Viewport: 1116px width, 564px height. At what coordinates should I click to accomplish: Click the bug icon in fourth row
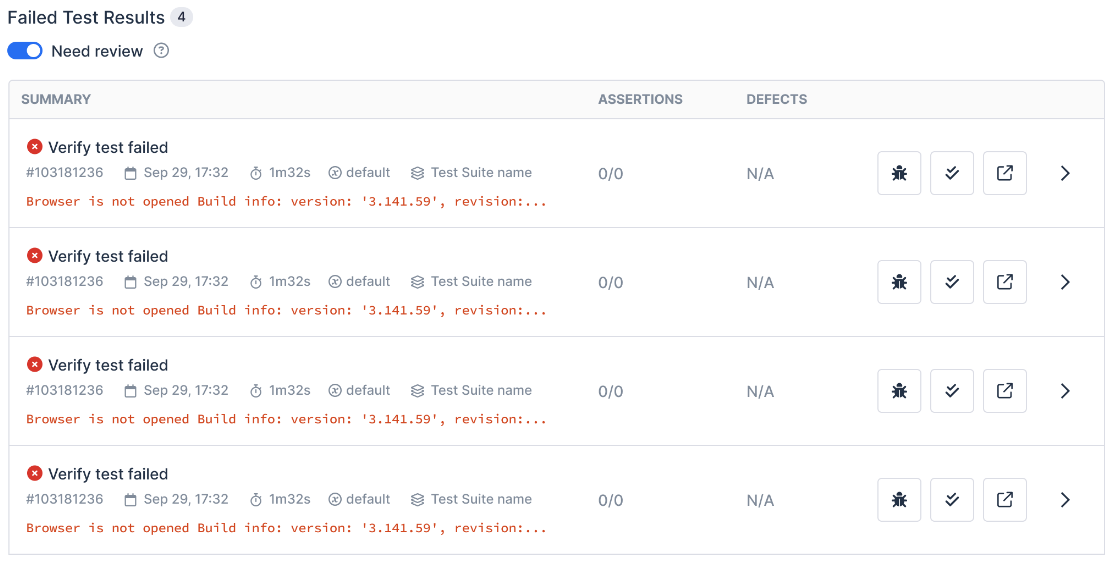click(899, 500)
